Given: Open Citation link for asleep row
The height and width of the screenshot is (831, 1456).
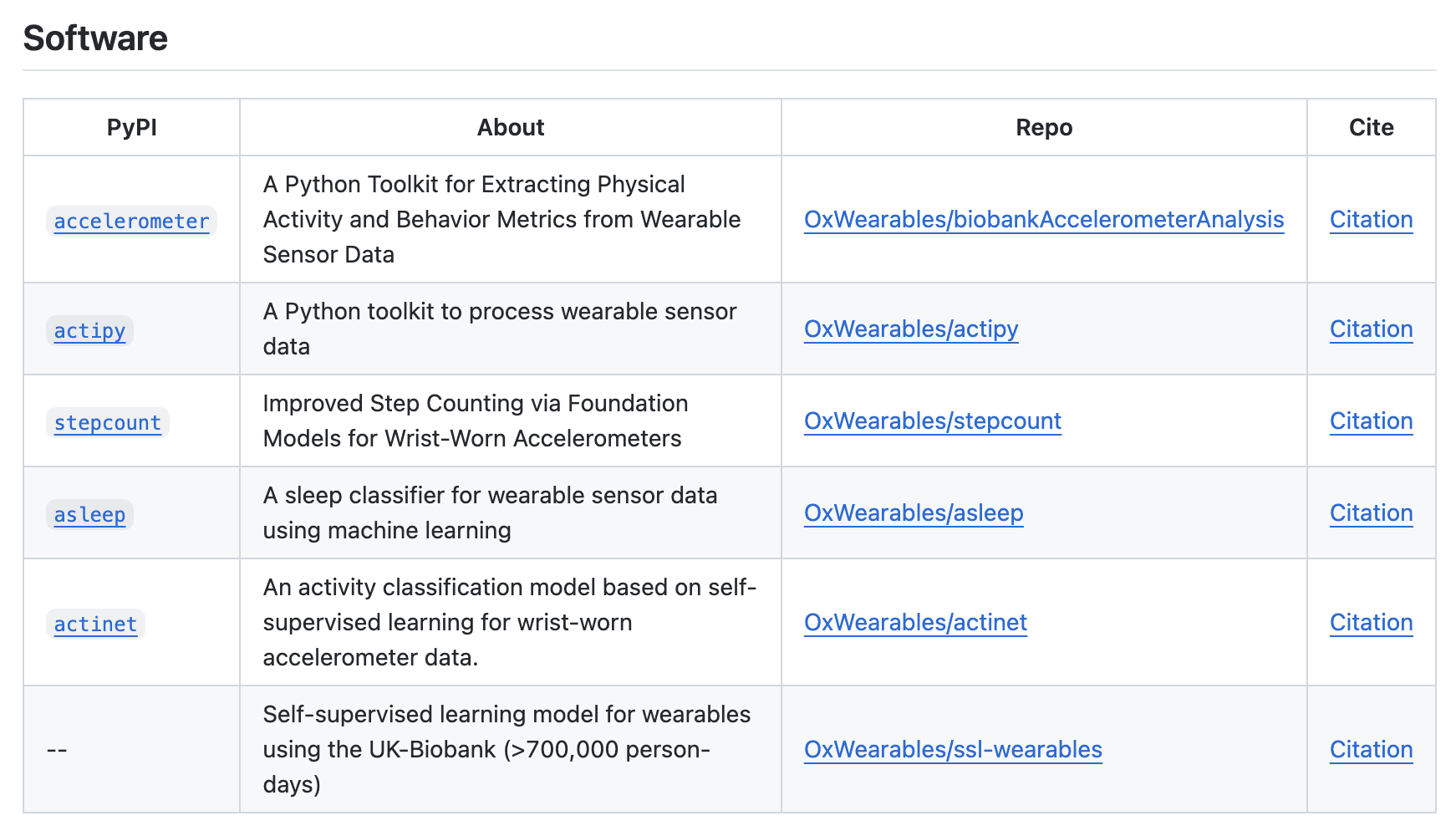Looking at the screenshot, I should (x=1371, y=513).
